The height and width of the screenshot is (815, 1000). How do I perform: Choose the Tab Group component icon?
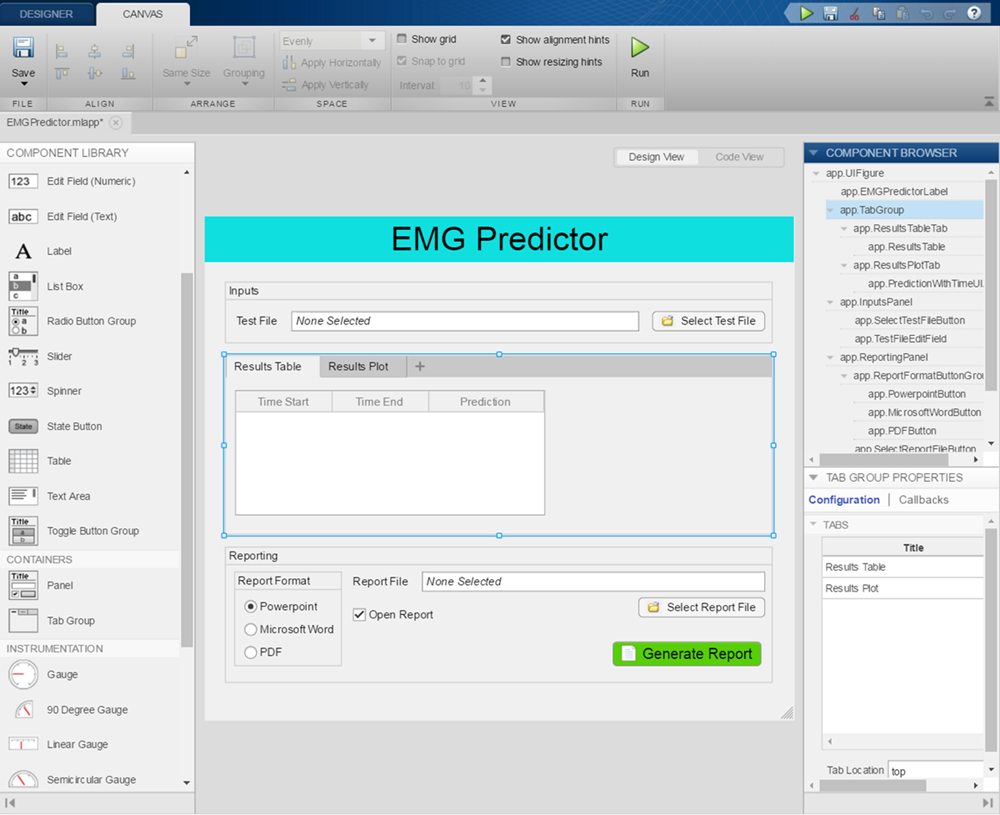23,621
